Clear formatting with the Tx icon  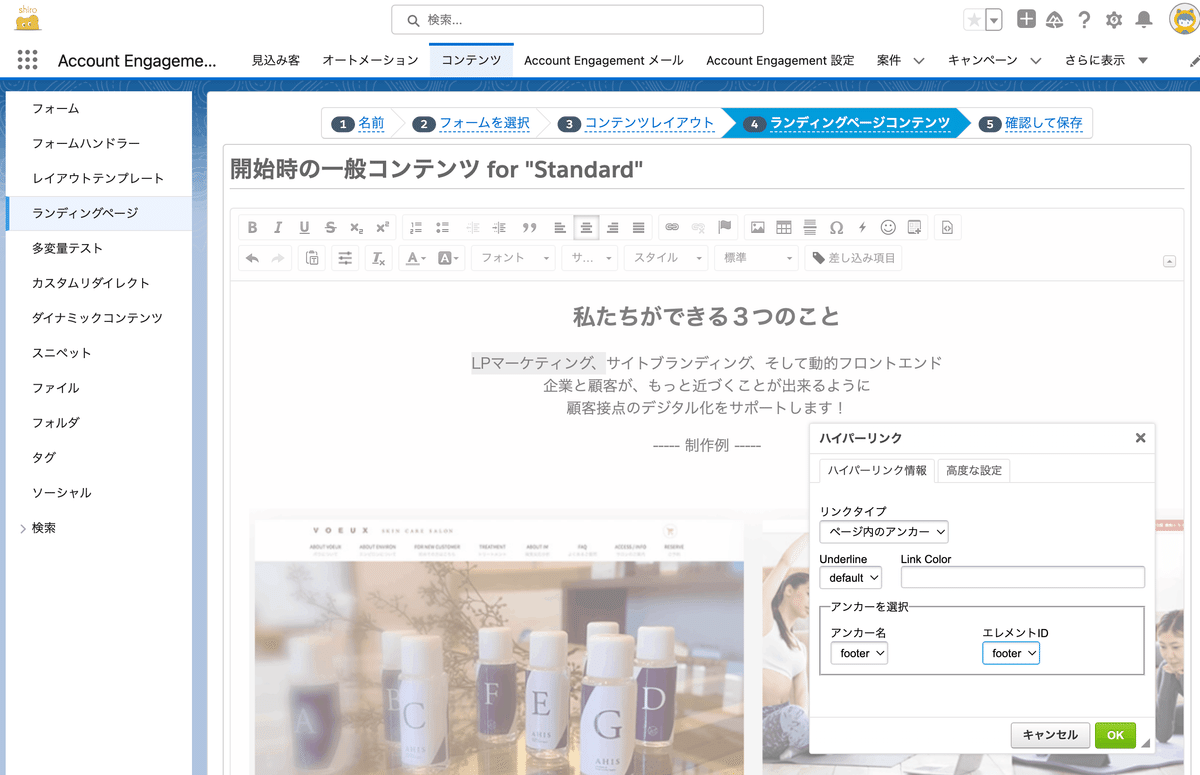(378, 258)
